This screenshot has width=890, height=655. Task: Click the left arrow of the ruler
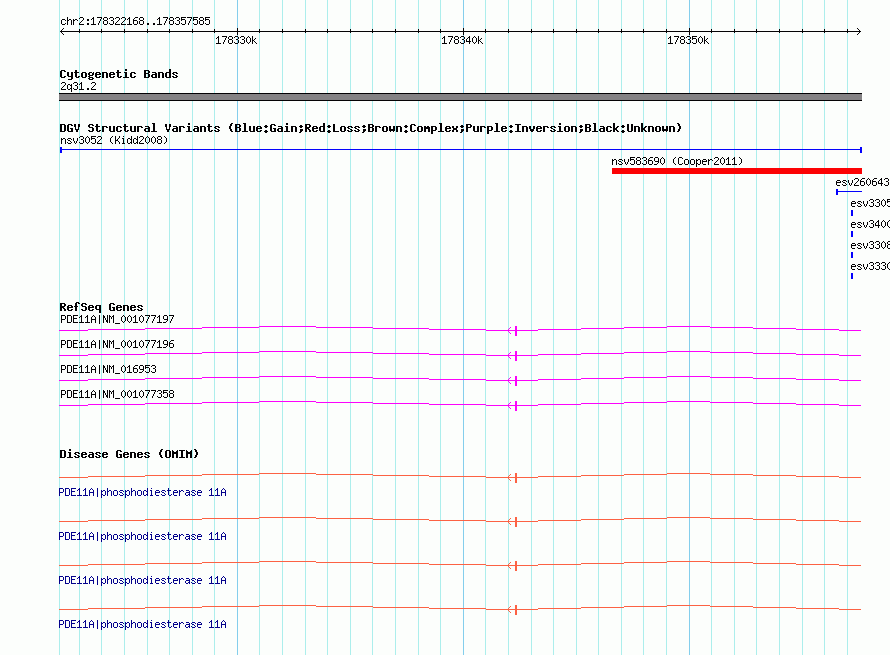tap(62, 31)
